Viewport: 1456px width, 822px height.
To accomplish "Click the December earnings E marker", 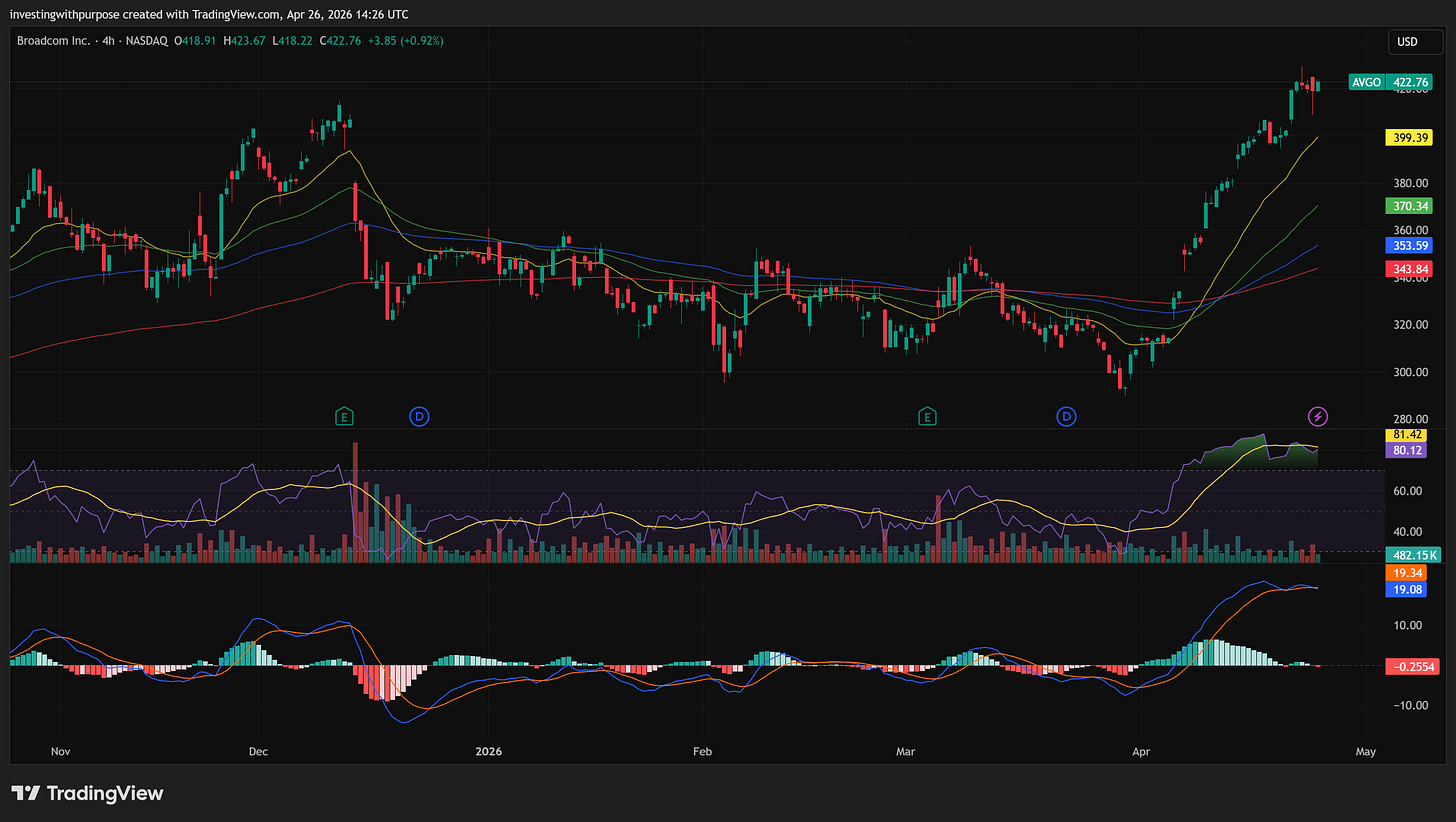I will coord(345,416).
